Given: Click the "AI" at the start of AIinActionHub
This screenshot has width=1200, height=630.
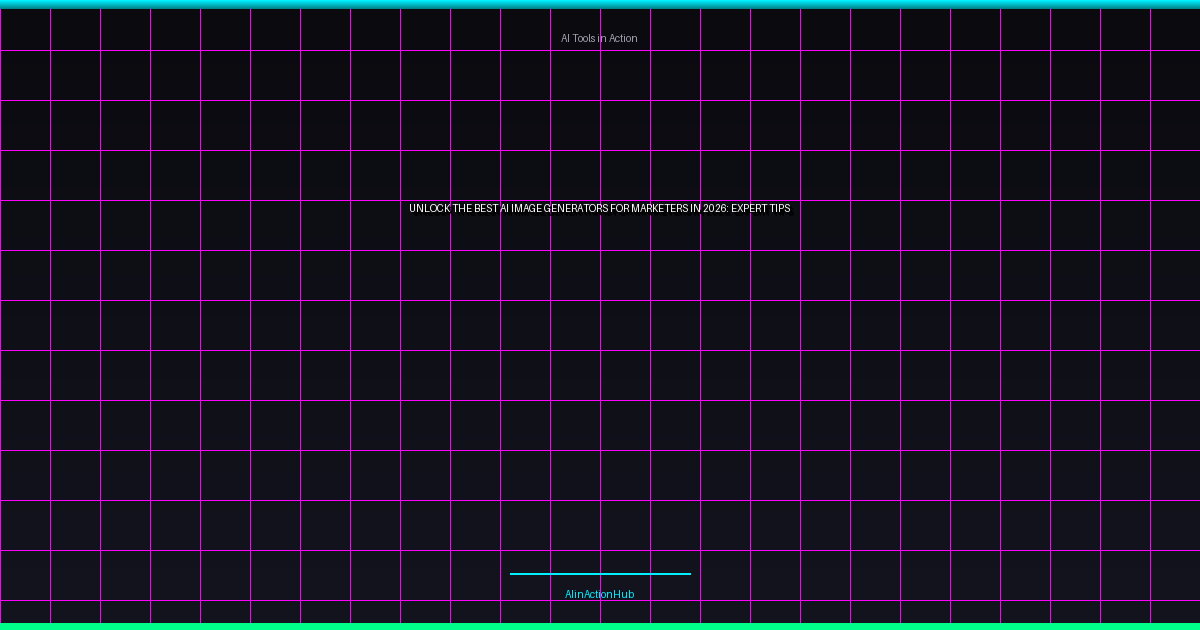Looking at the screenshot, I should 568,594.
